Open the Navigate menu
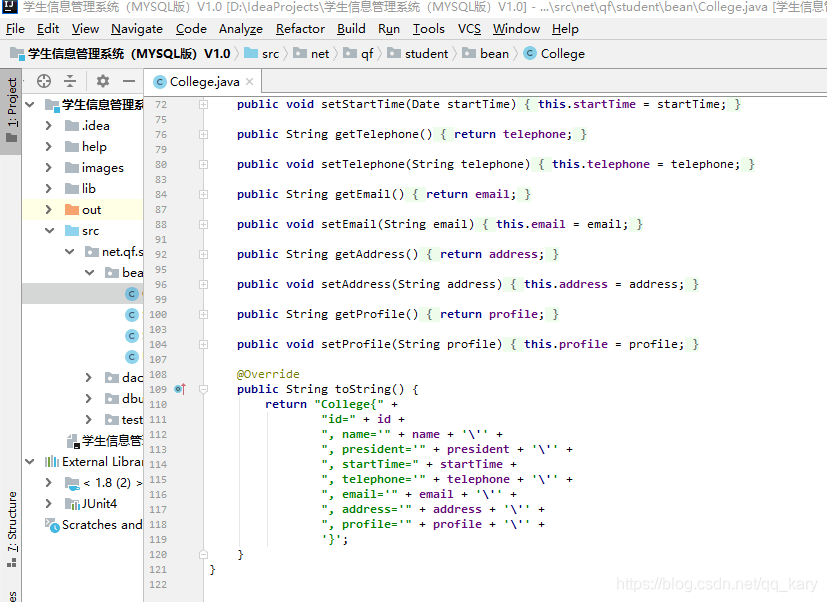Screen dimensions: 827x602 pyautogui.click(x=137, y=29)
